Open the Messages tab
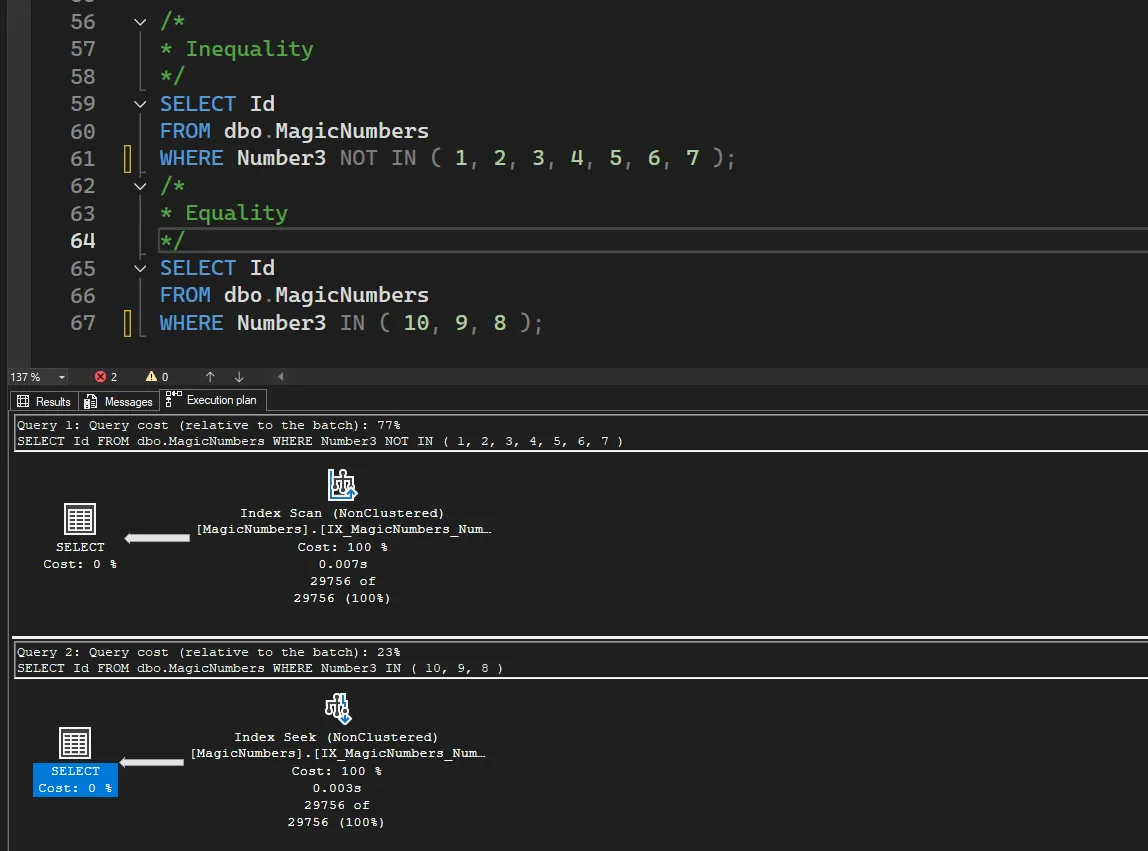Image resolution: width=1148 pixels, height=851 pixels. pos(119,401)
